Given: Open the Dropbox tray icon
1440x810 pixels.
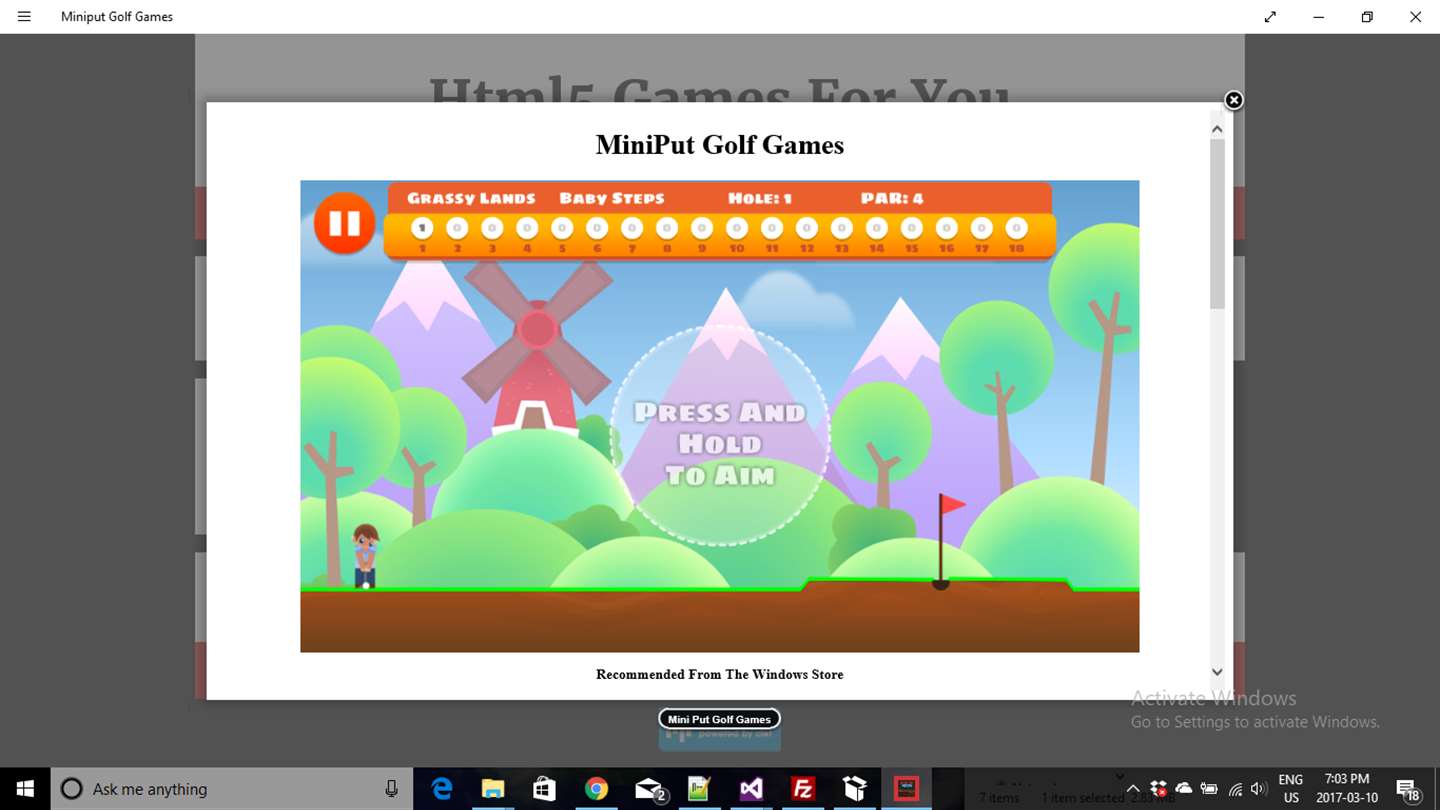Looking at the screenshot, I should click(1158, 789).
